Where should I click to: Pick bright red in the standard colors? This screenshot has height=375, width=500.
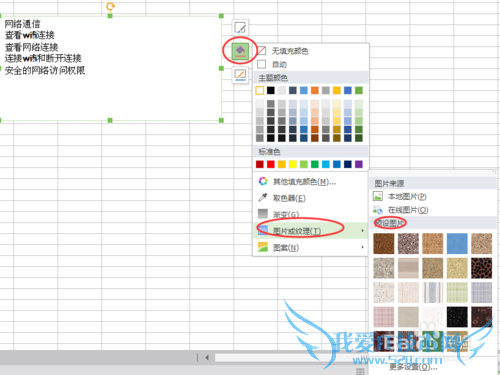[x=271, y=164]
